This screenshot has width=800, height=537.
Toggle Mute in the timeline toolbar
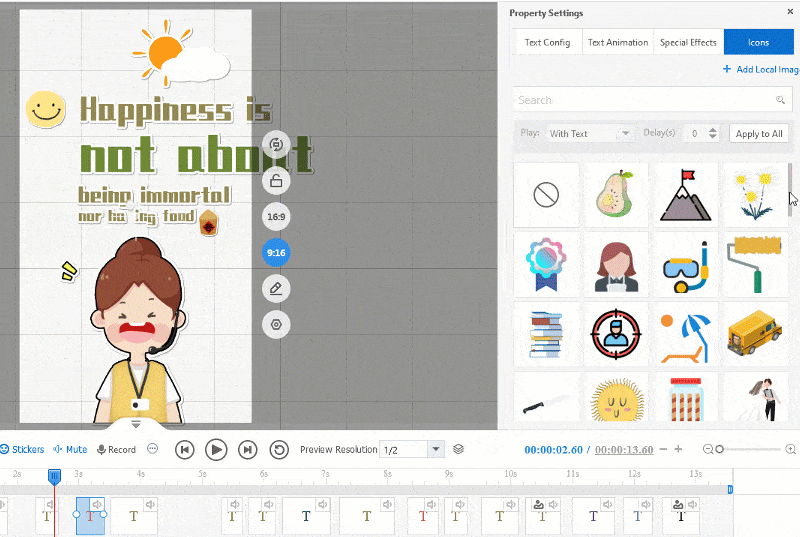coord(70,450)
